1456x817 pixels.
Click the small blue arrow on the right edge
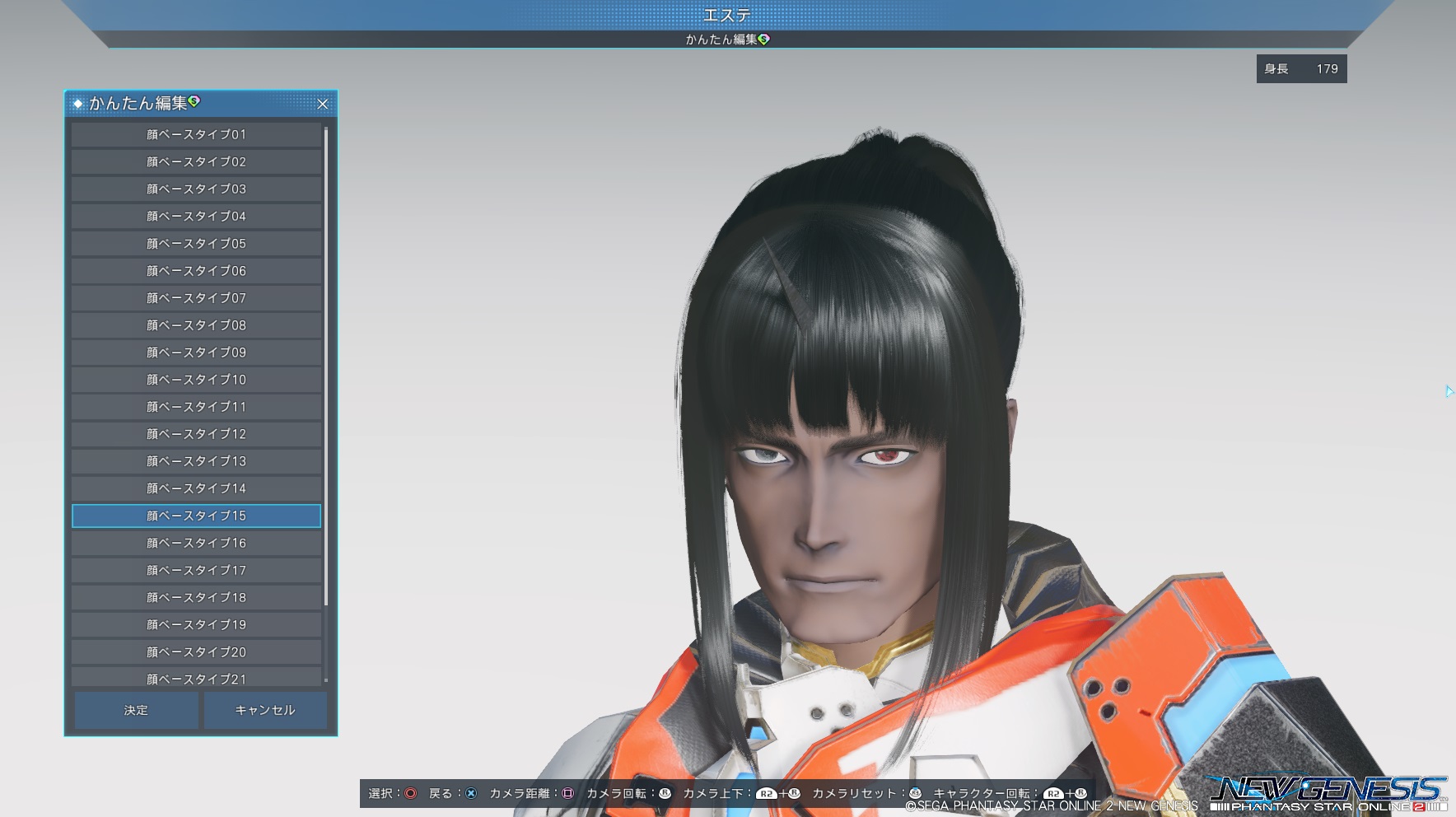click(1449, 391)
